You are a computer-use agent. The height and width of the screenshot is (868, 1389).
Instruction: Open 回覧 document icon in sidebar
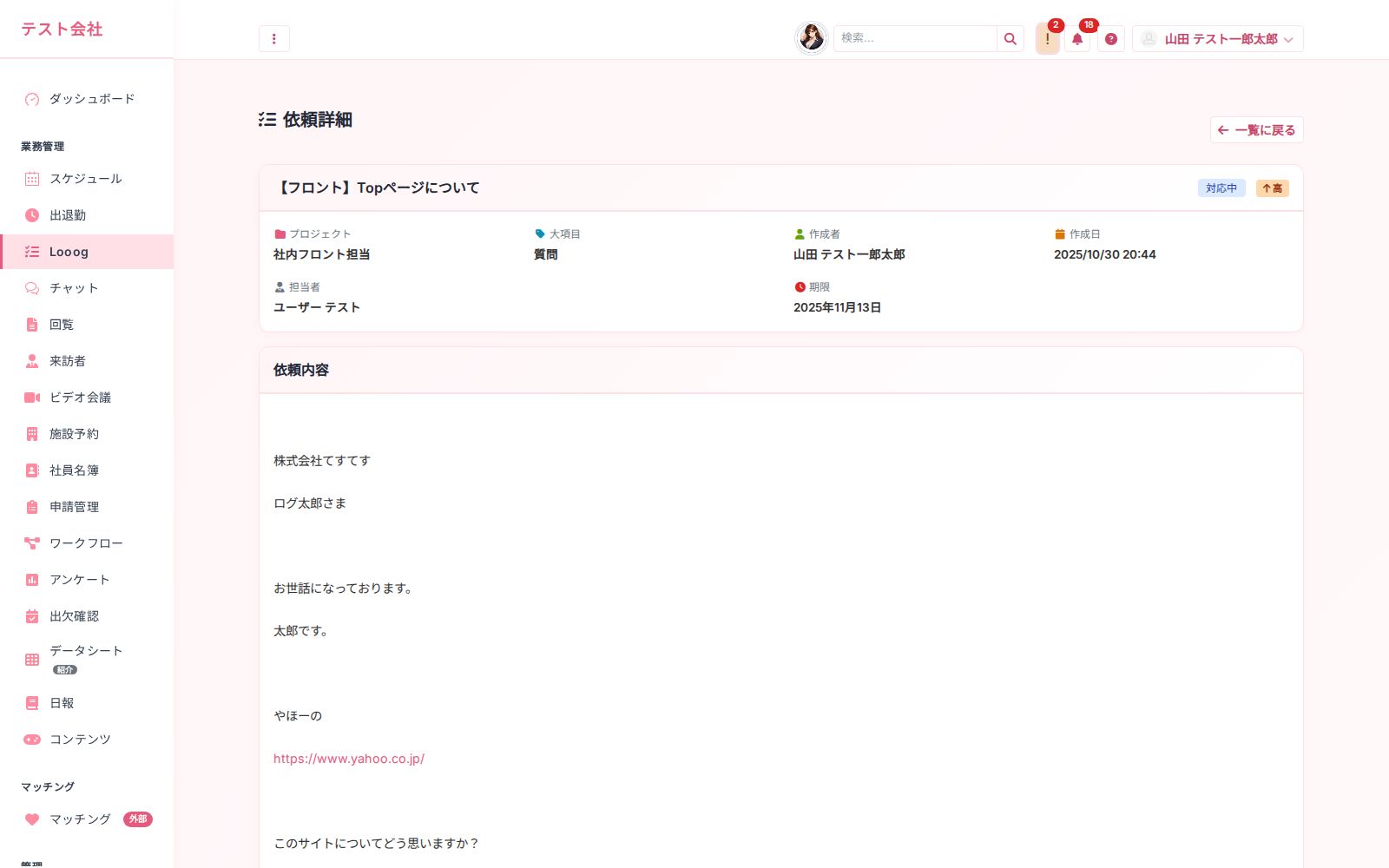[x=32, y=325]
